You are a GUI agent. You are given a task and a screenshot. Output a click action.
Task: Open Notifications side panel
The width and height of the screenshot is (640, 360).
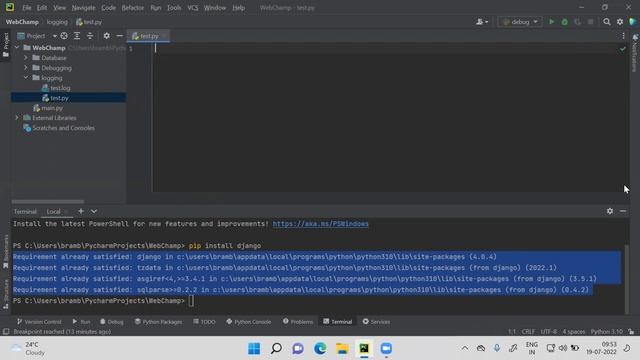pyautogui.click(x=635, y=53)
